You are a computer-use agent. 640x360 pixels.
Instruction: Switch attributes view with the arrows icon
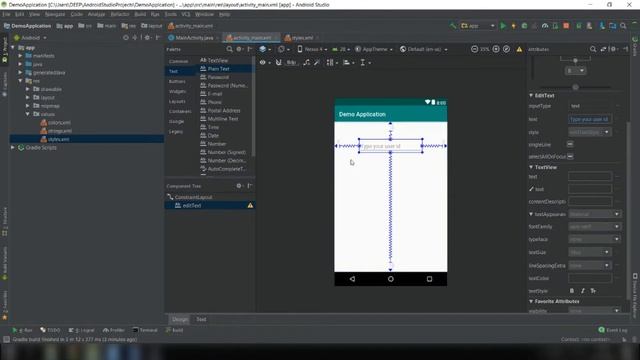(x=603, y=49)
